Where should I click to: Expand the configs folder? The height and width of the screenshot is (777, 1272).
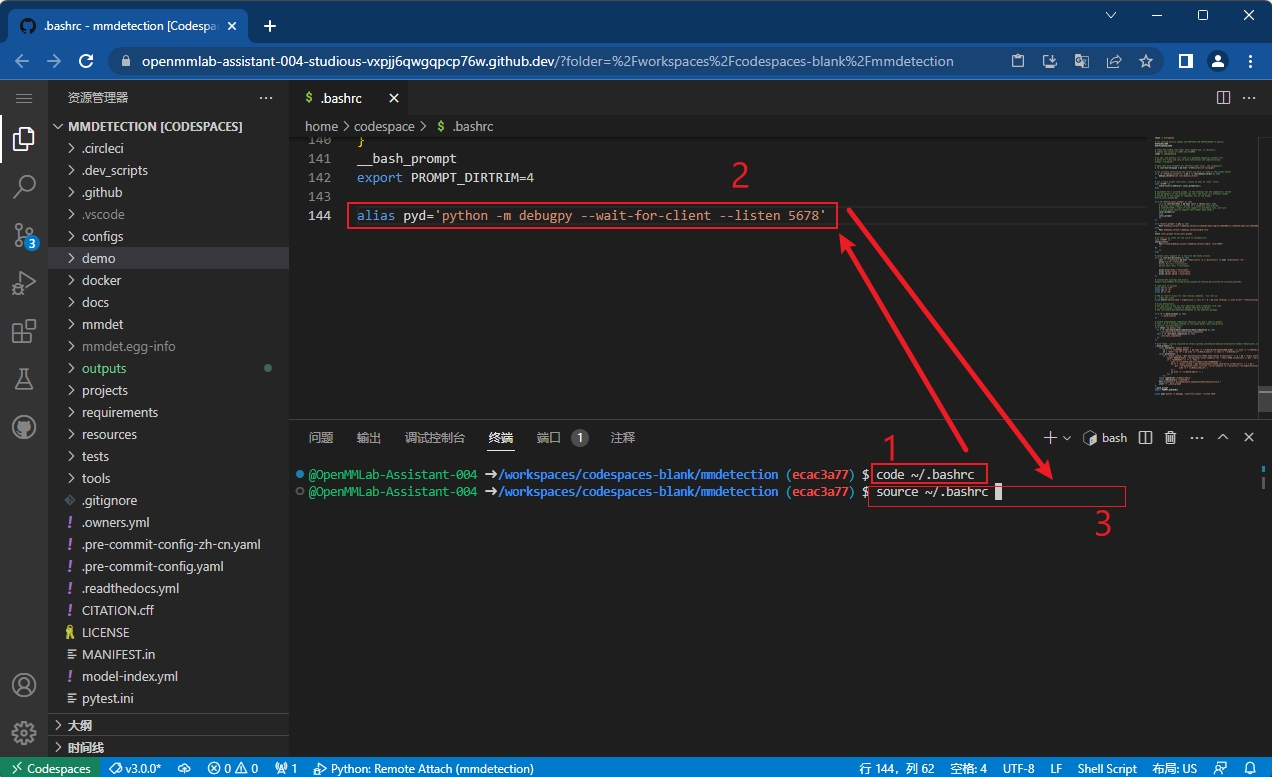pyautogui.click(x=102, y=236)
